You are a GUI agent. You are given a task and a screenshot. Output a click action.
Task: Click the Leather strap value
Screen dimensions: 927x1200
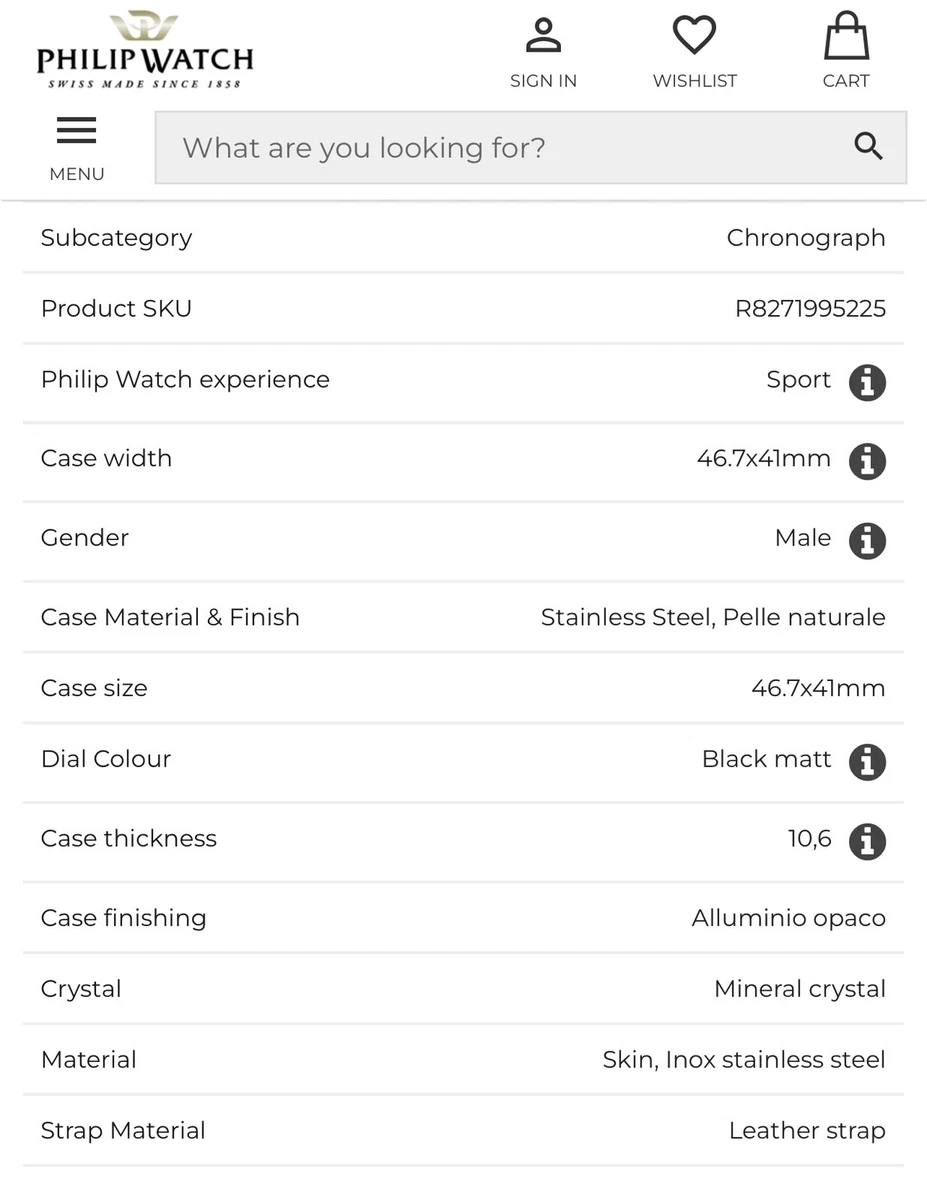click(x=807, y=1131)
